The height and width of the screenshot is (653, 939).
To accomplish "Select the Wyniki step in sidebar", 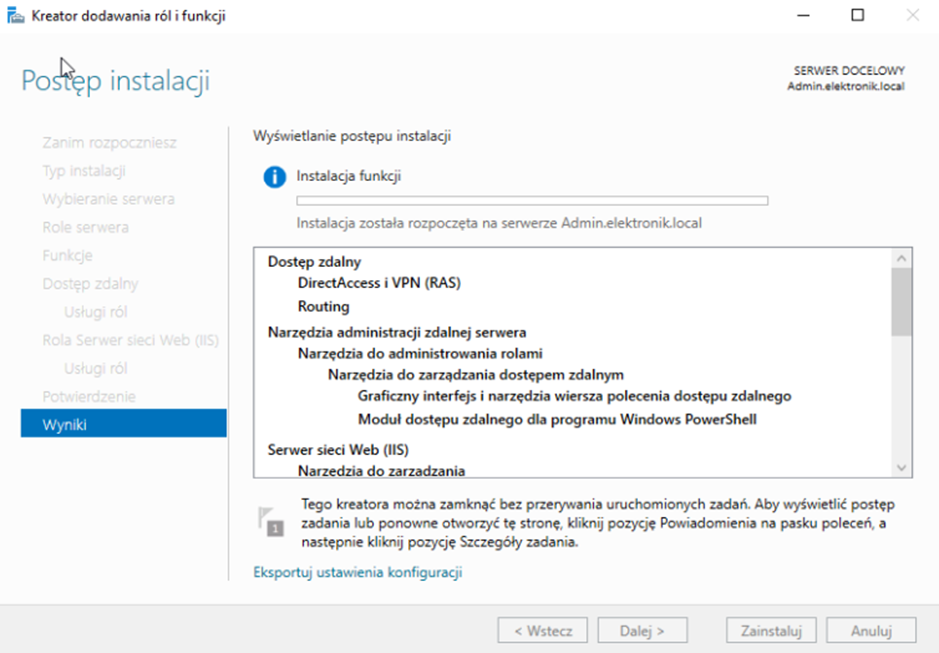I will (124, 425).
